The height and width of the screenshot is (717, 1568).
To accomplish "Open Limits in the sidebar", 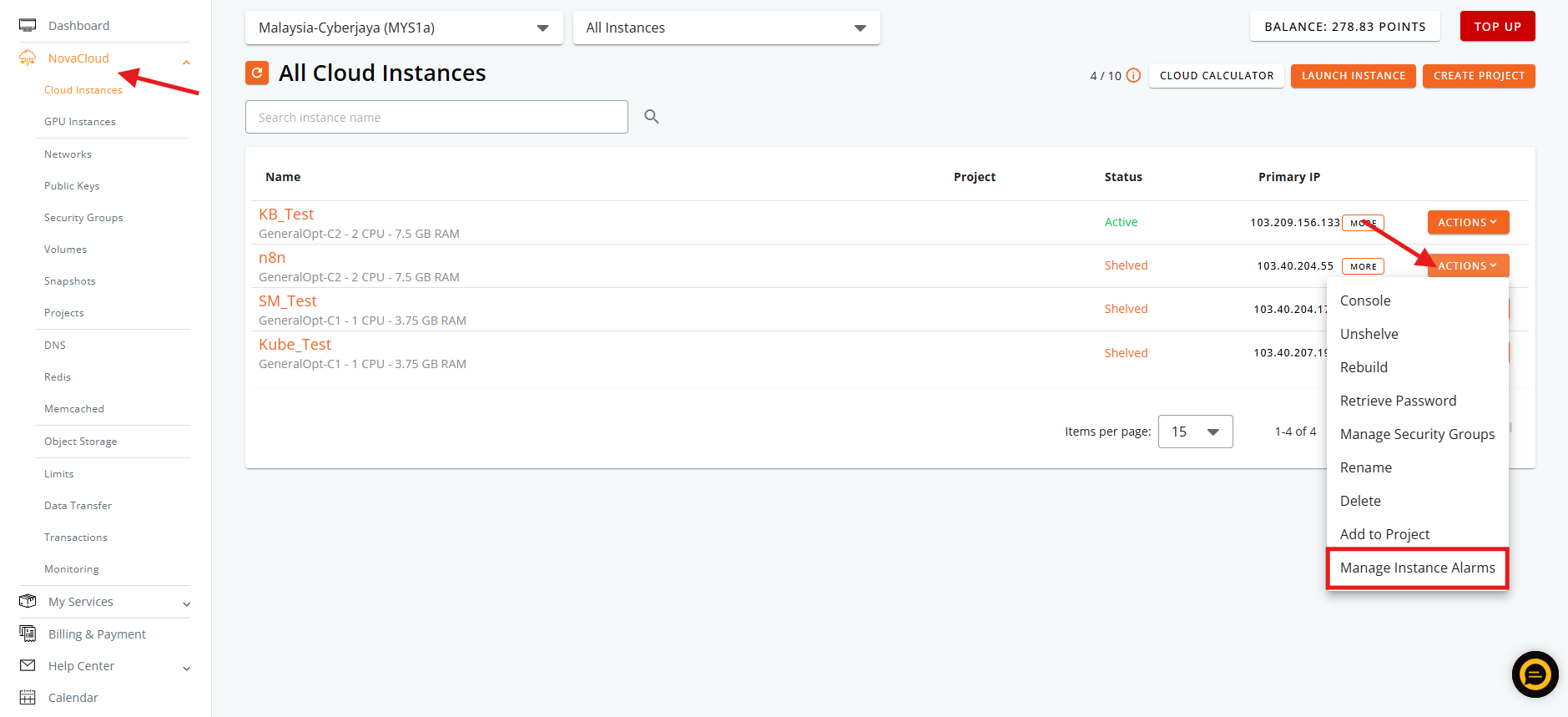I will [59, 474].
